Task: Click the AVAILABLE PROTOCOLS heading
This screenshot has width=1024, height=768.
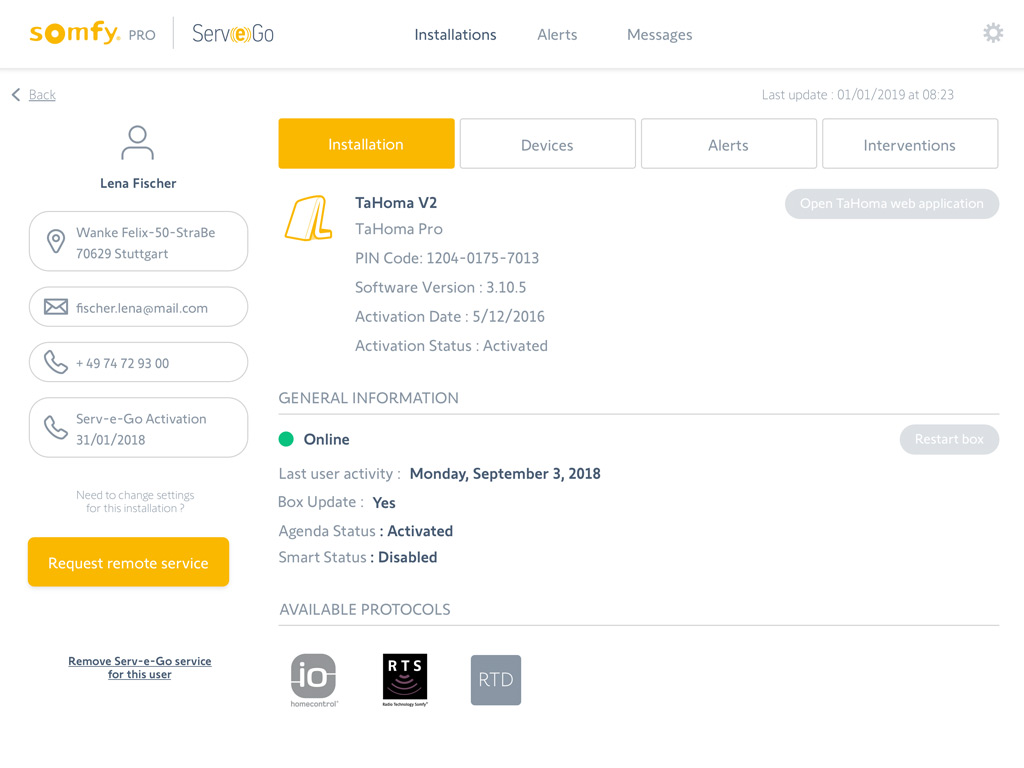Action: click(x=364, y=610)
